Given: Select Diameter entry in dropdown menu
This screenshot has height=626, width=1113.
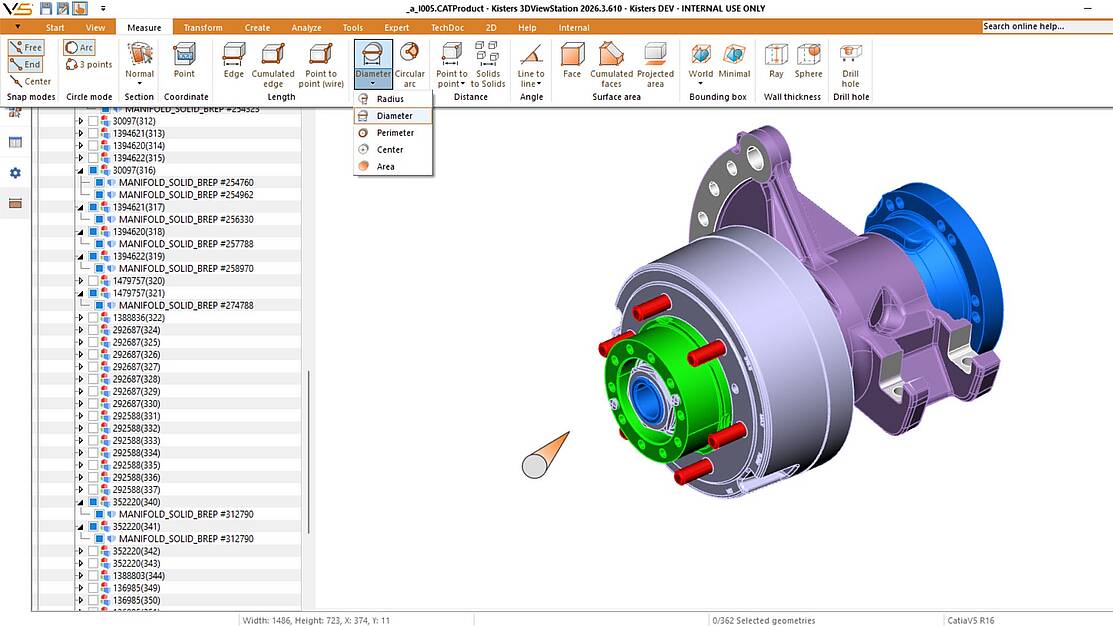Looking at the screenshot, I should point(393,116).
